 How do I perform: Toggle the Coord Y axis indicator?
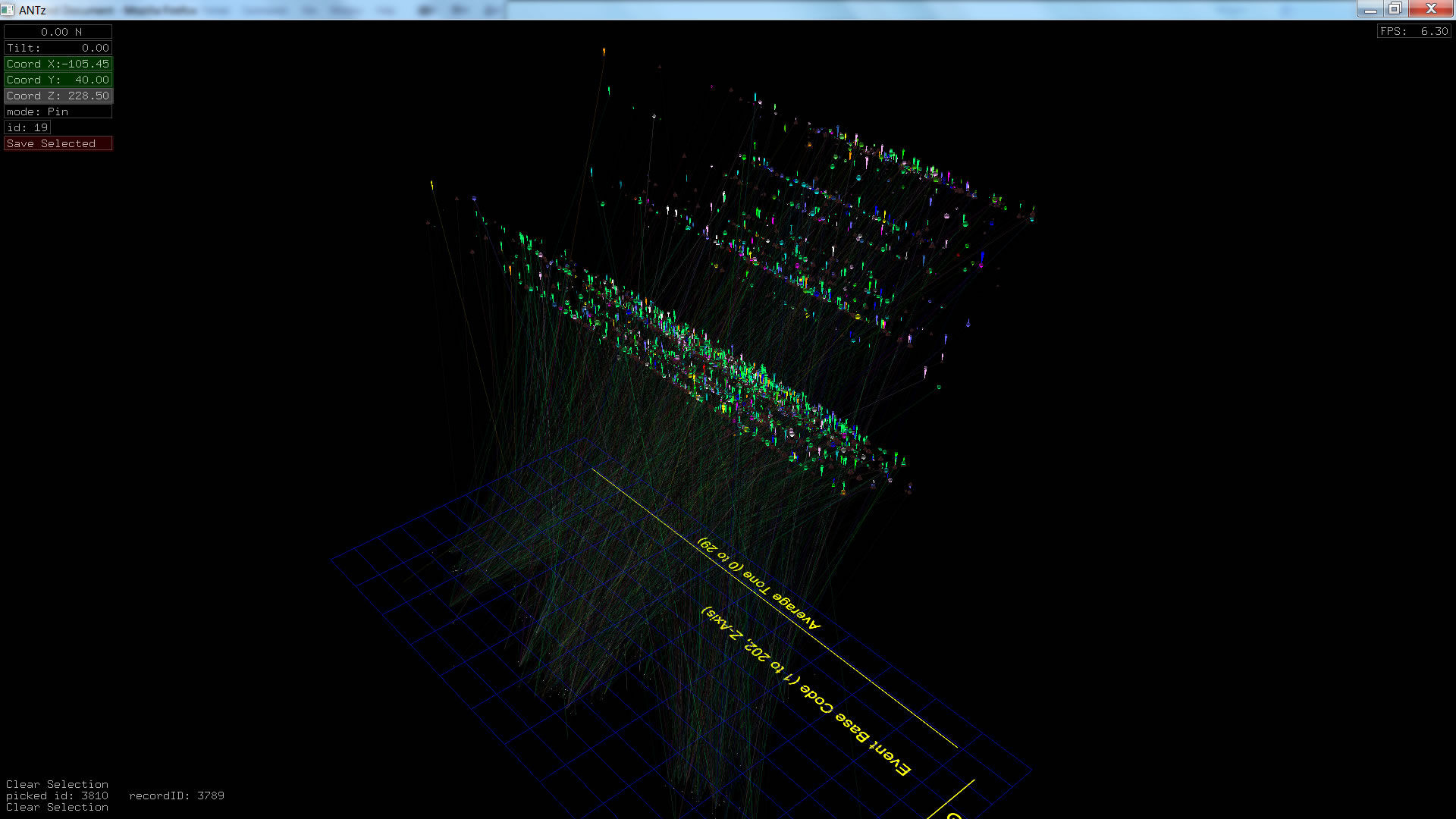(x=58, y=80)
